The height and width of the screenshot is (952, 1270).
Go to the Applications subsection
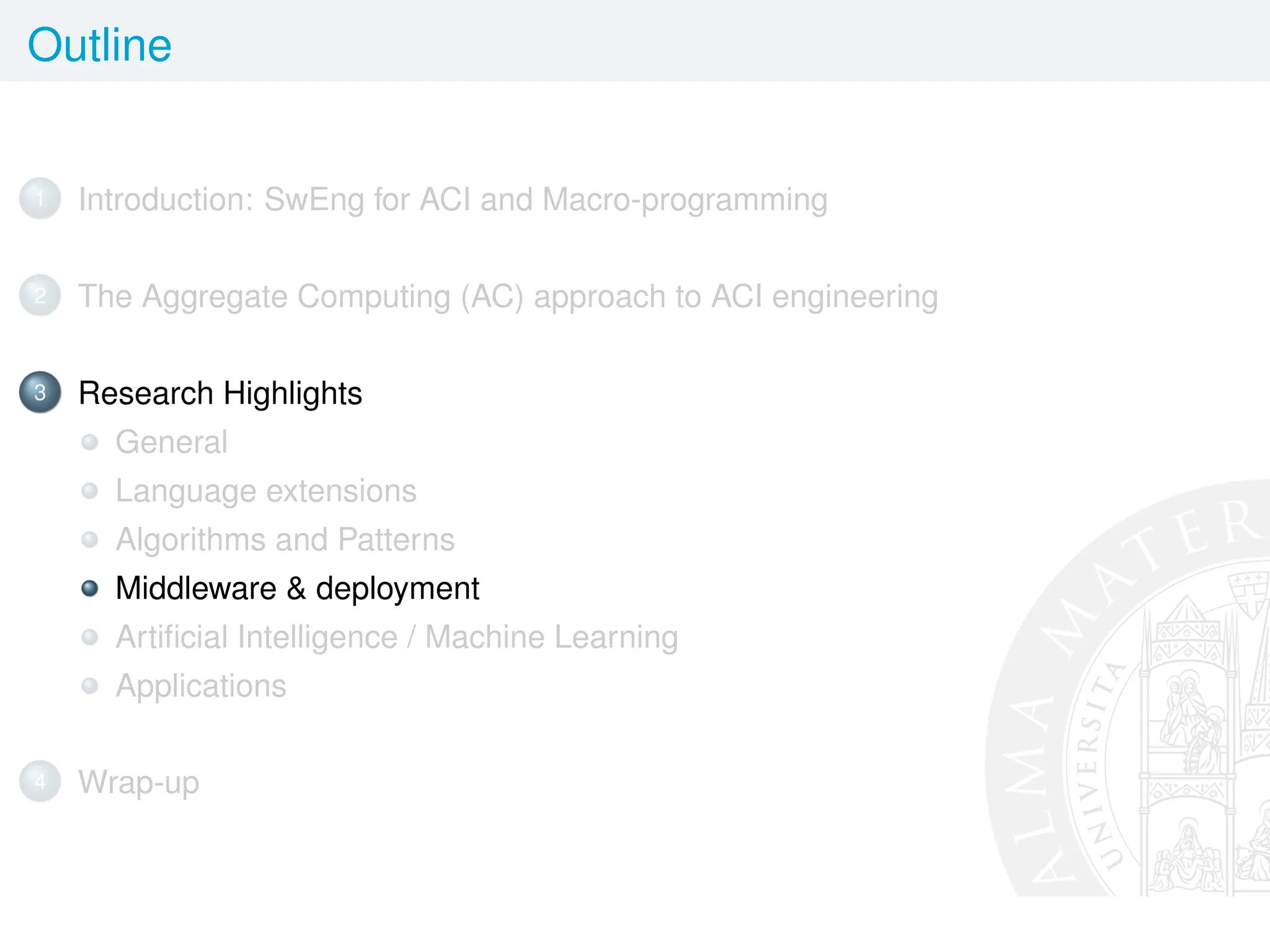coord(201,685)
